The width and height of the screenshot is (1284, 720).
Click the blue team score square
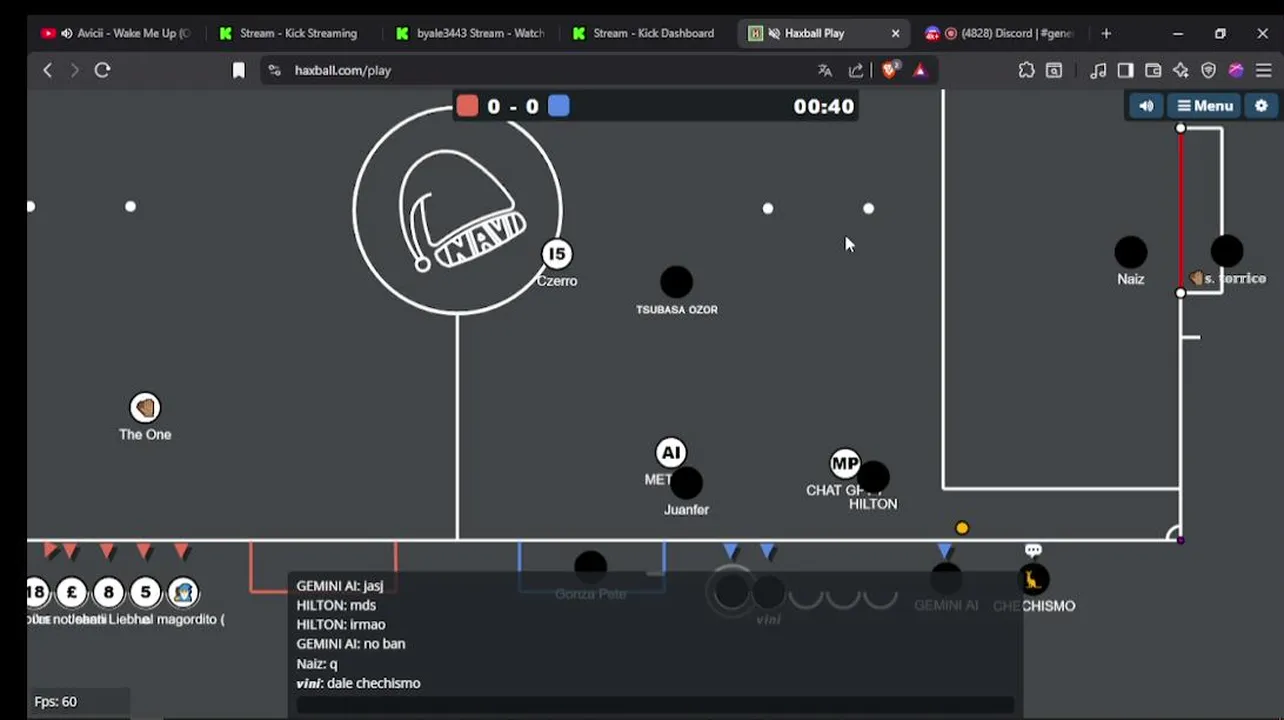click(x=559, y=106)
